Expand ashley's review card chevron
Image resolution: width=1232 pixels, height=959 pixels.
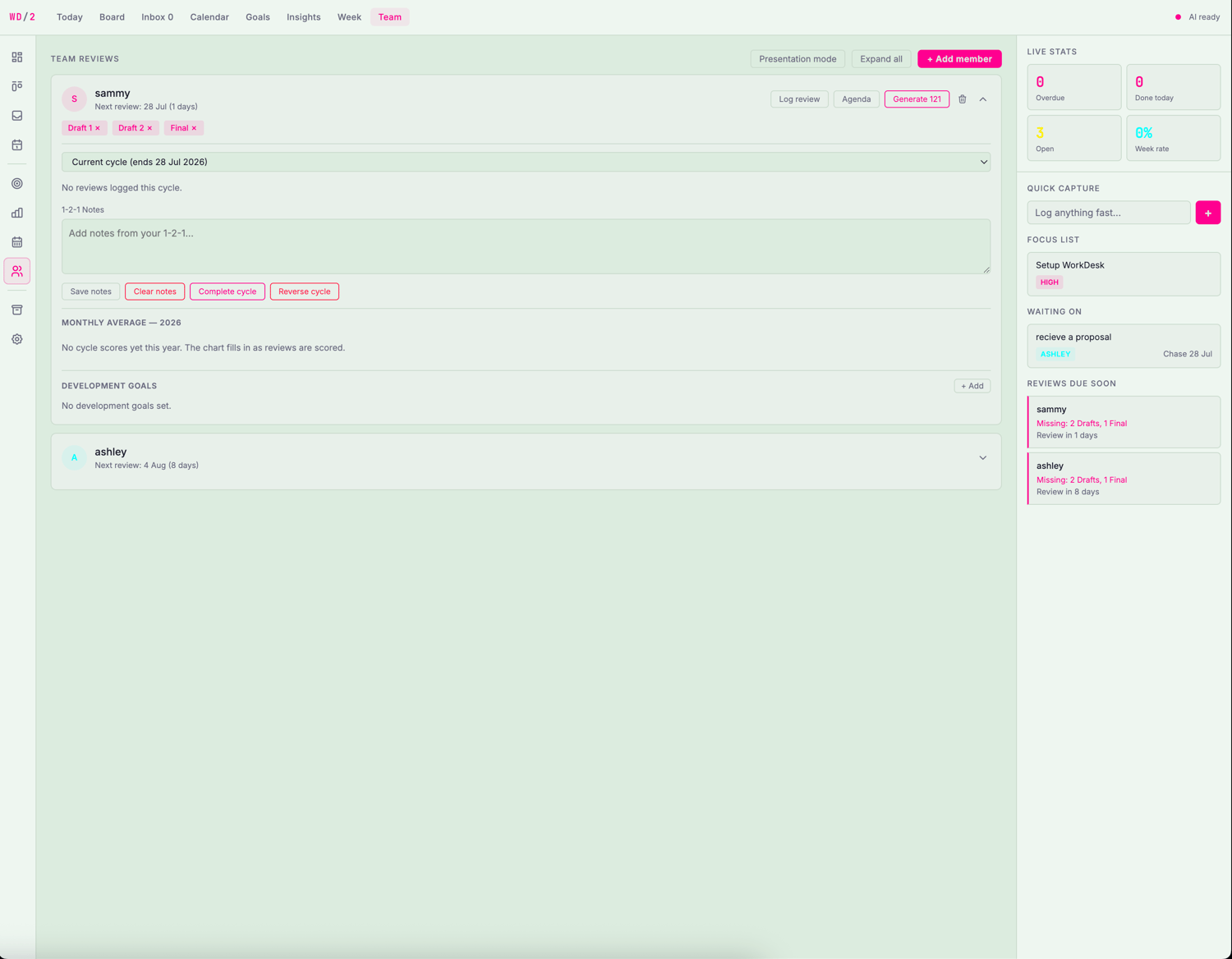click(x=982, y=458)
